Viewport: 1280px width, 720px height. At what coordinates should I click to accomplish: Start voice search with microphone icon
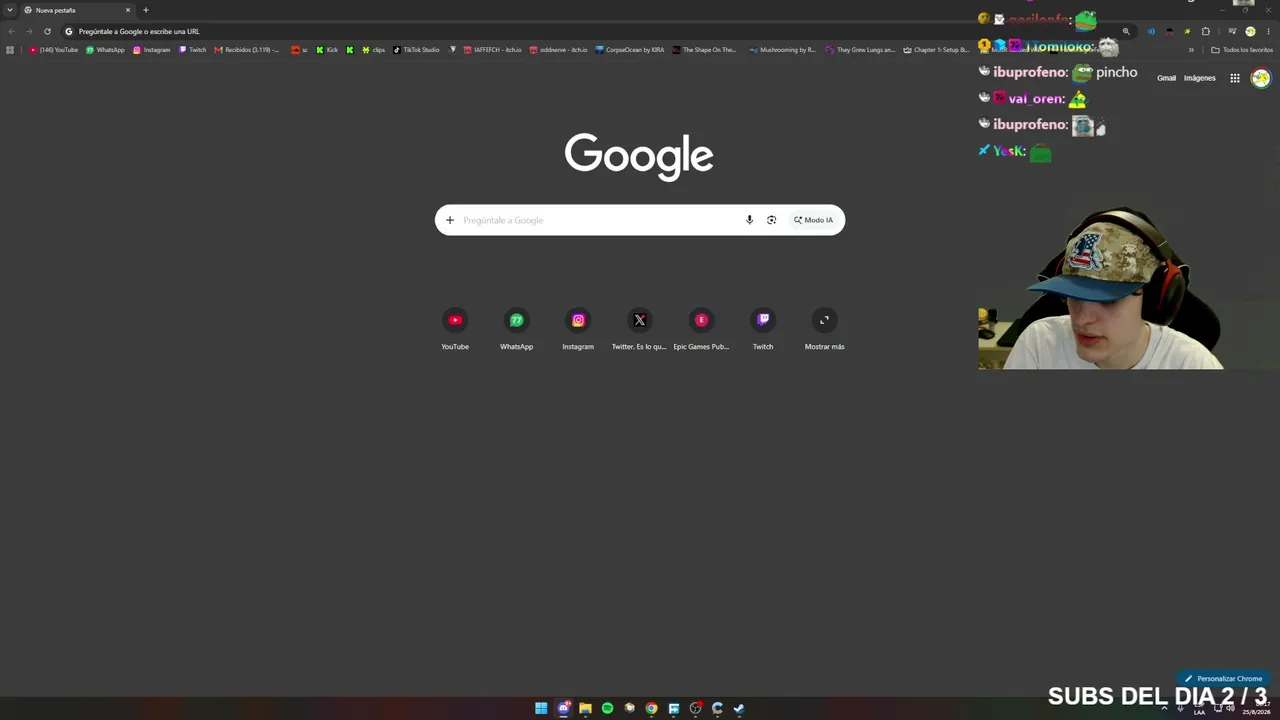(749, 220)
